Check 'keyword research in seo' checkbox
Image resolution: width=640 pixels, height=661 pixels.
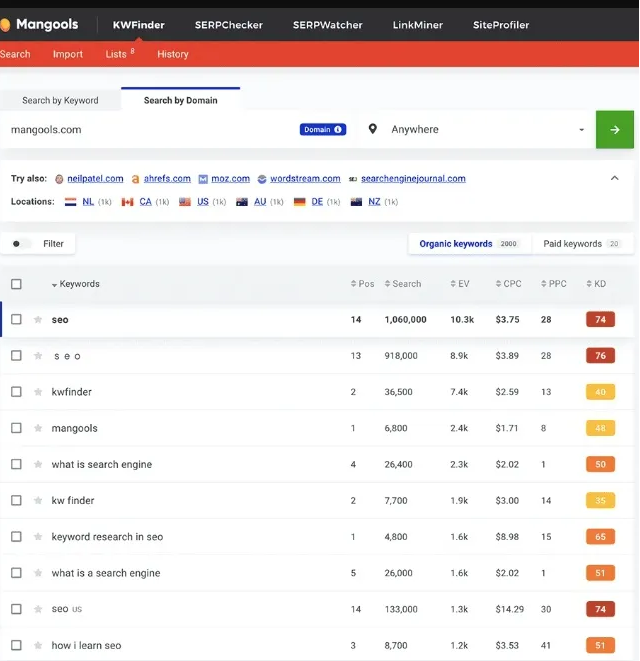click(x=16, y=537)
